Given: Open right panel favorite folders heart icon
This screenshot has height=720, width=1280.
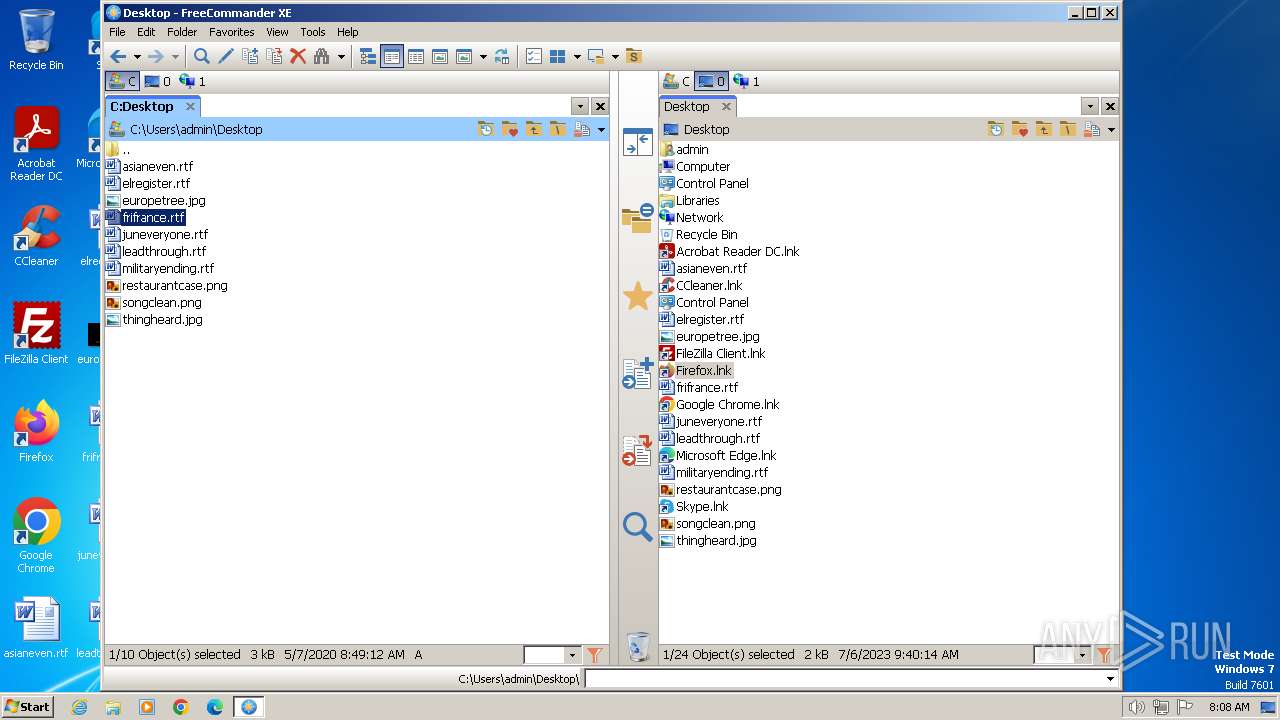Looking at the screenshot, I should pyautogui.click(x=1019, y=129).
